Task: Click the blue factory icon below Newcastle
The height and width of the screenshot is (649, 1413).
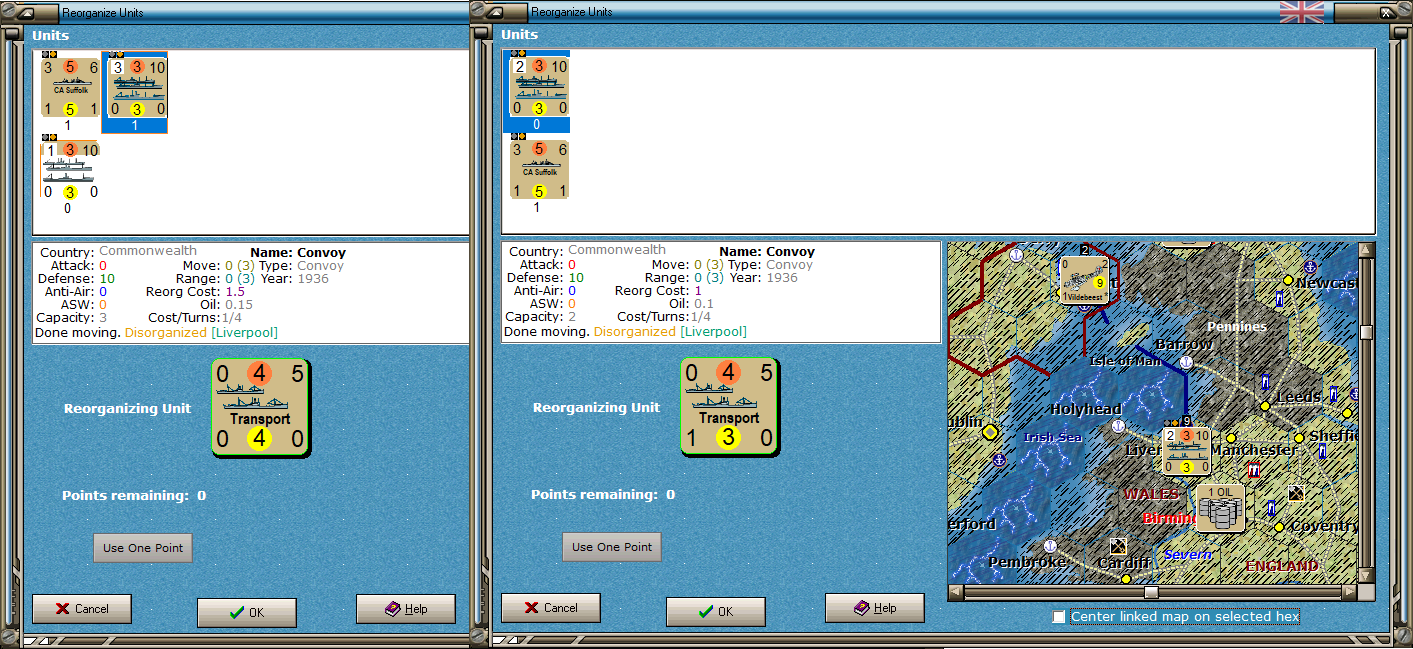Action: (1279, 299)
